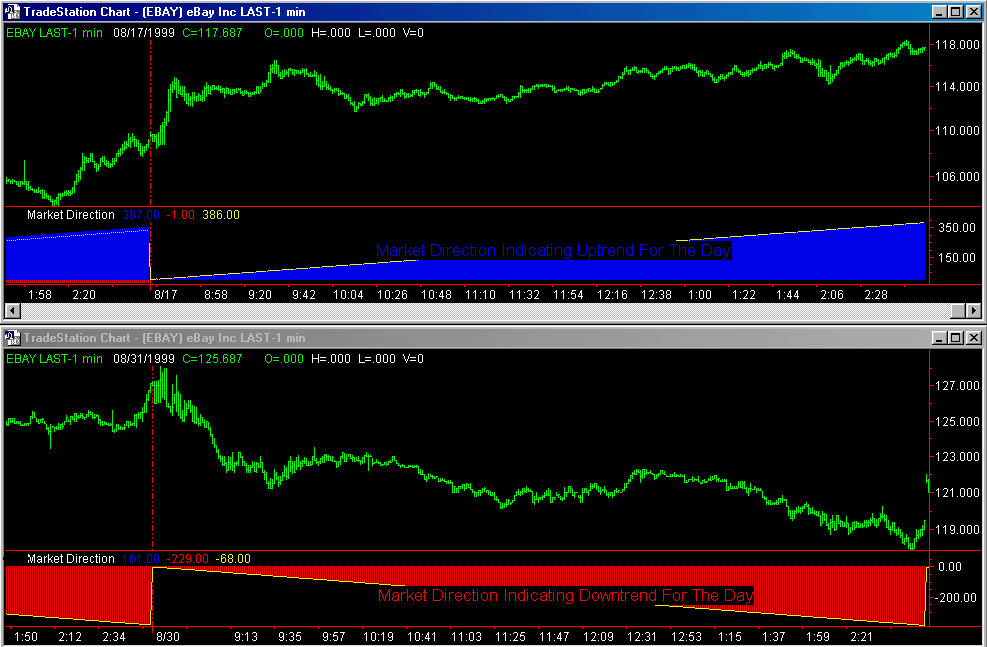The height and width of the screenshot is (647, 987).
Task: Click the top chart's scroll-right arrow
Action: click(x=974, y=310)
